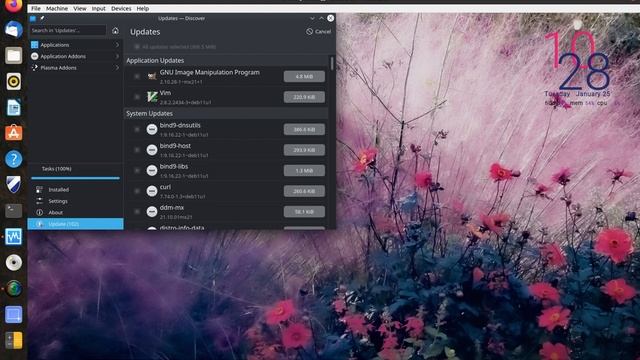This screenshot has height=360, width=640.
Task: Click the updates list vertical scrollbar
Action: coord(332,63)
